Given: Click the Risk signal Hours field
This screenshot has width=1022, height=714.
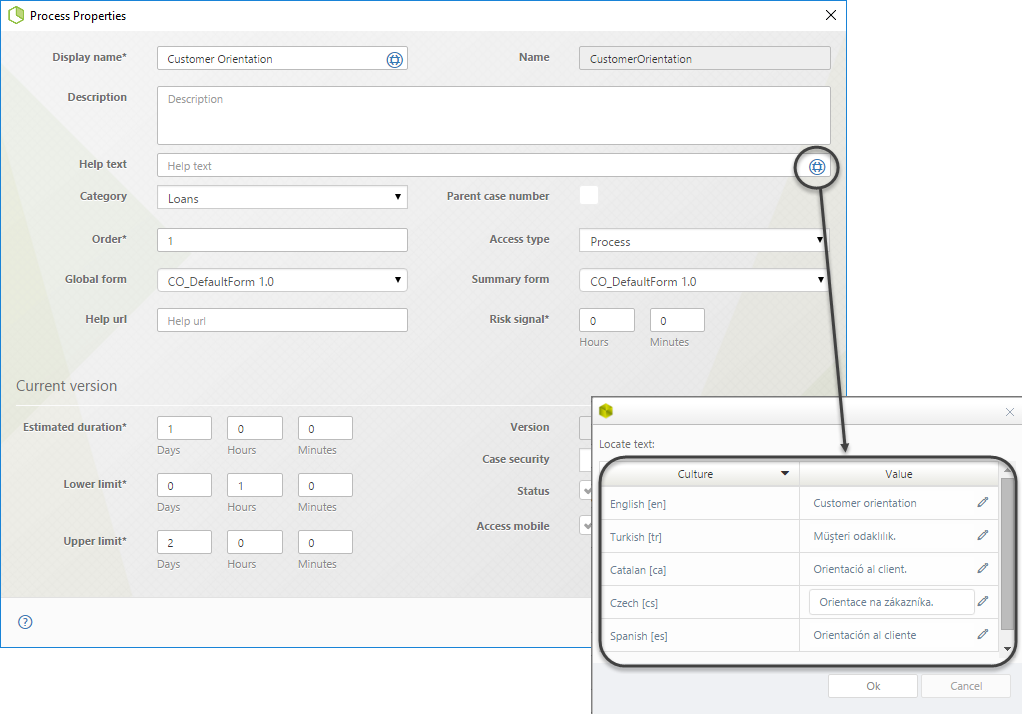Looking at the screenshot, I should [x=607, y=320].
